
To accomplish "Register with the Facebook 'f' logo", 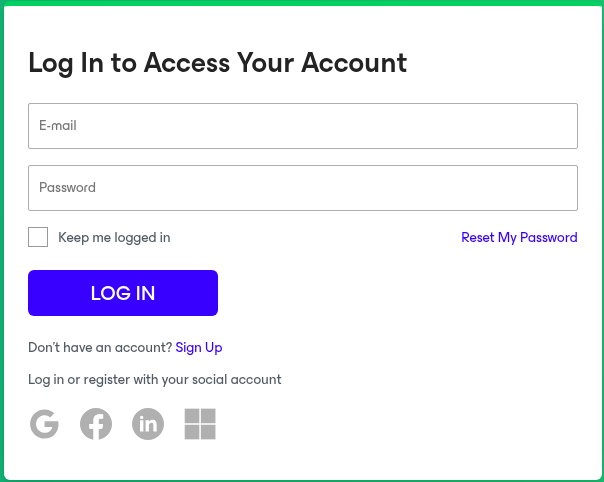I will tap(96, 424).
